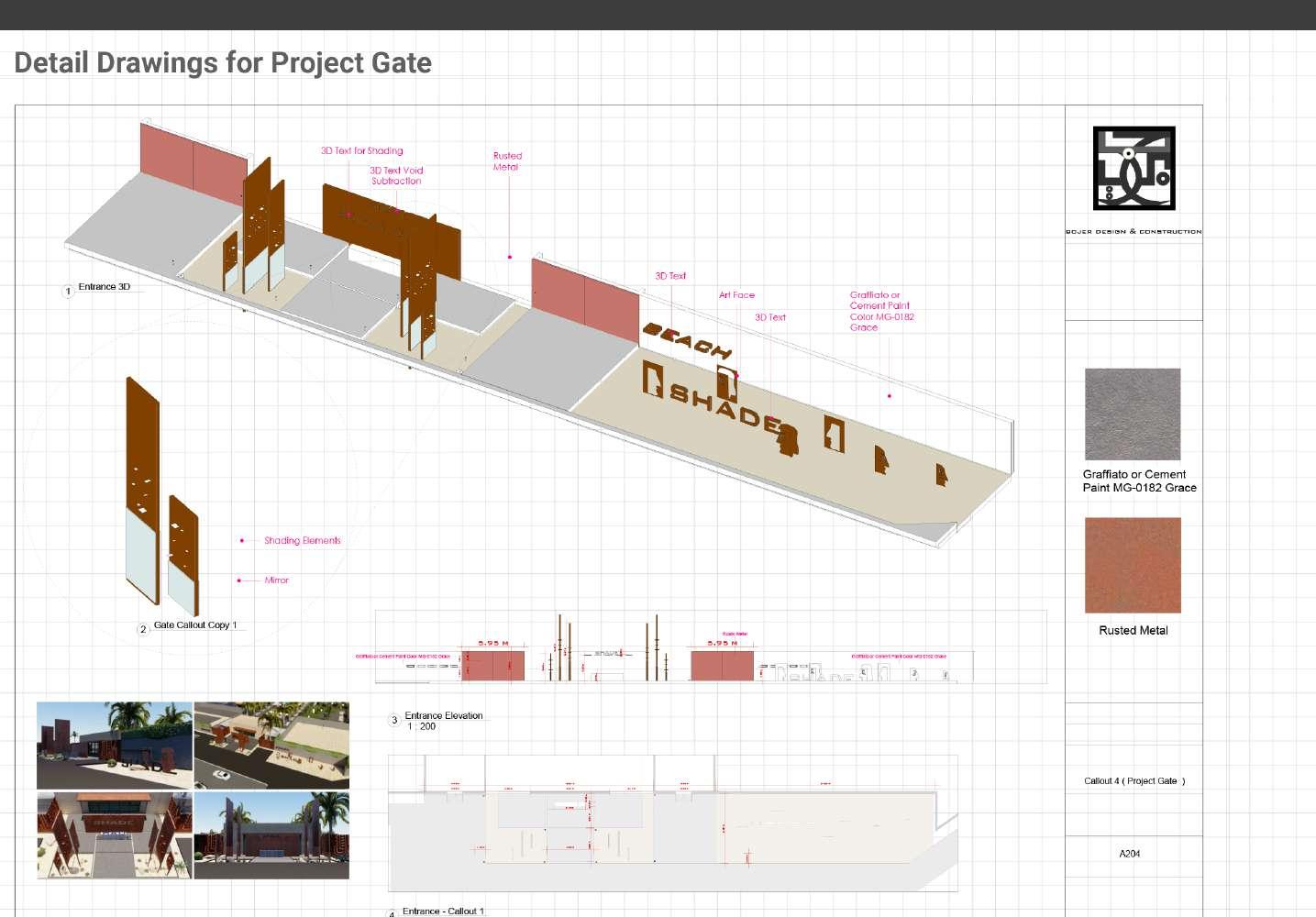Click the Bojer Design & Construction logo
The image size is (1316, 917).
1134,169
